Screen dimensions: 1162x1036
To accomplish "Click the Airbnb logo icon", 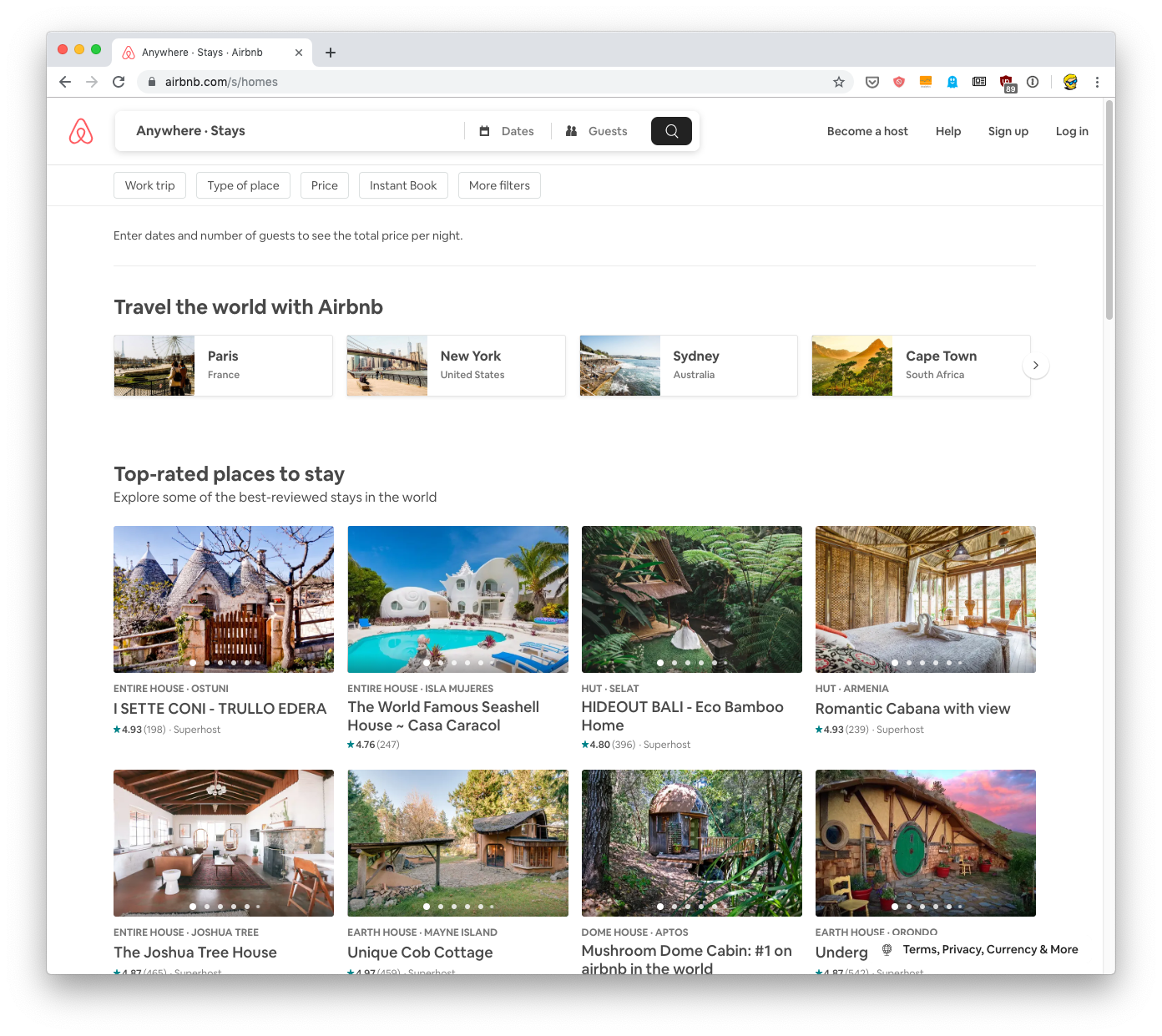I will (81, 131).
